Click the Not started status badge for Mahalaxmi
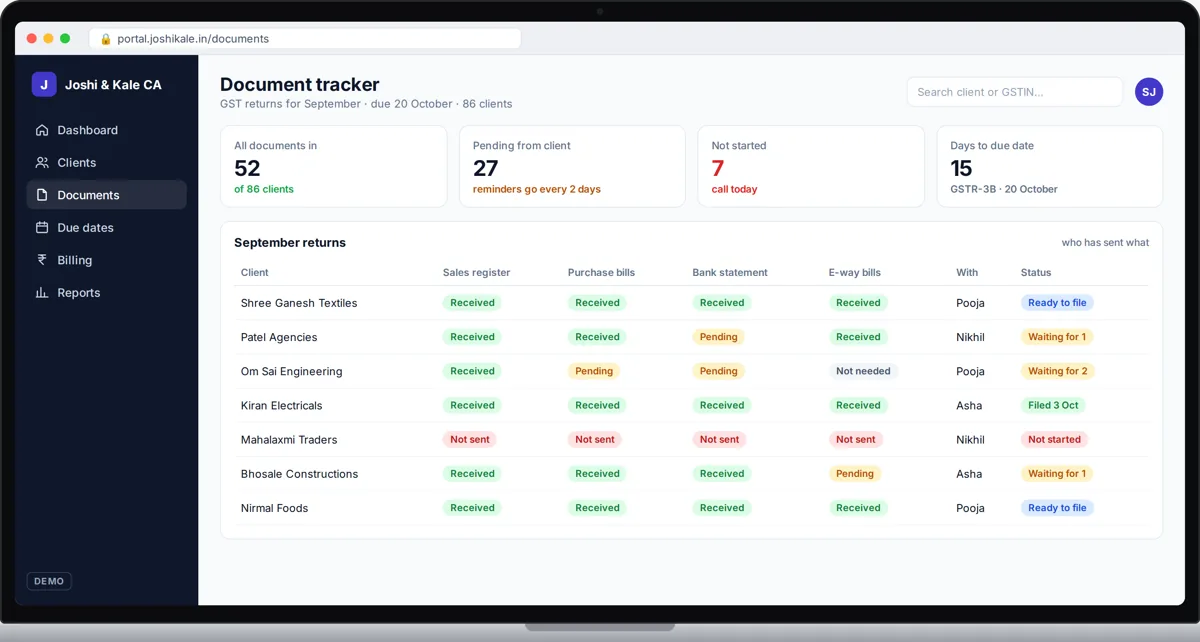 pyautogui.click(x=1054, y=440)
